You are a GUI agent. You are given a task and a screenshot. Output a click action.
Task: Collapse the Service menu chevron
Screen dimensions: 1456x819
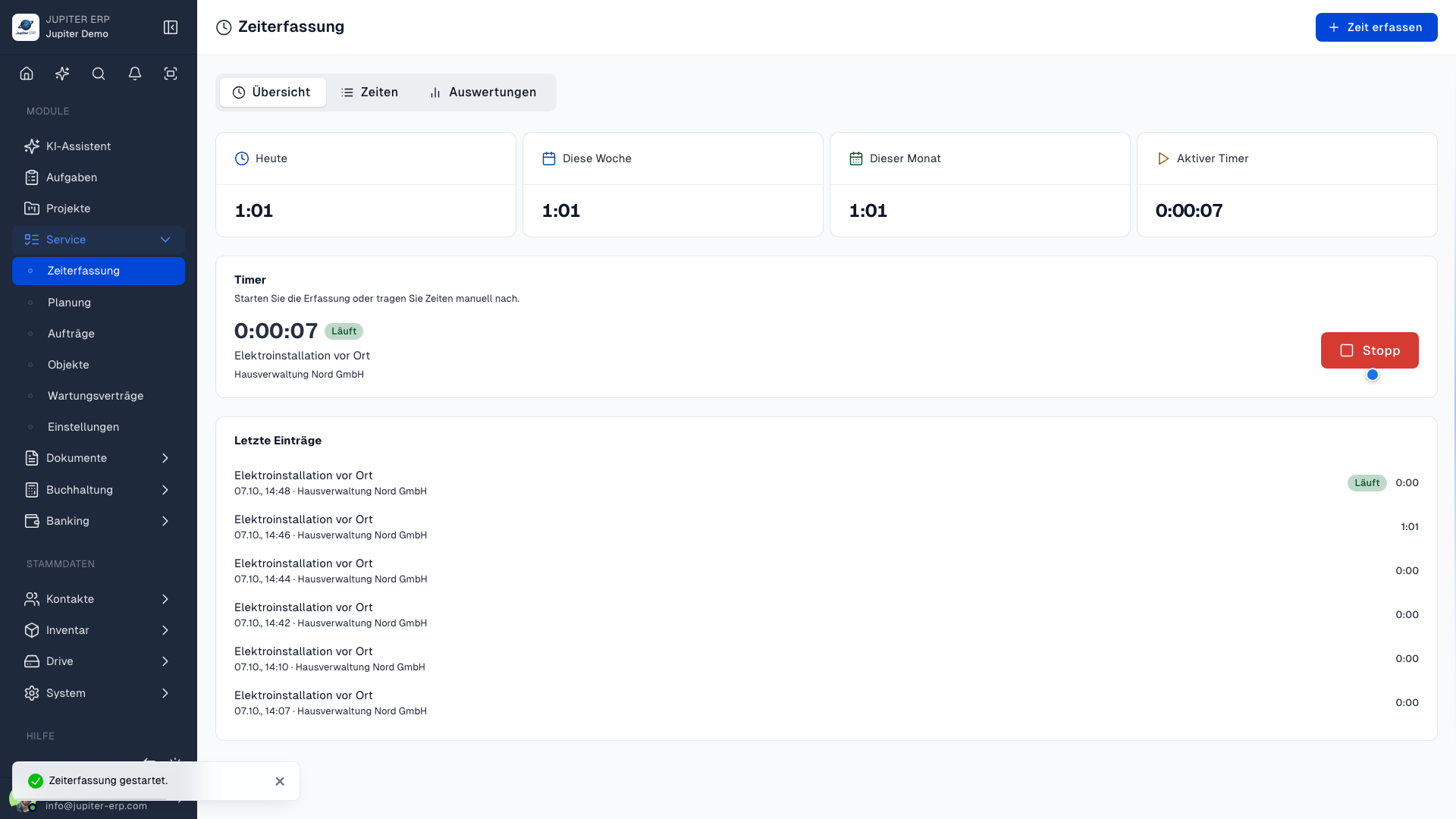point(165,240)
